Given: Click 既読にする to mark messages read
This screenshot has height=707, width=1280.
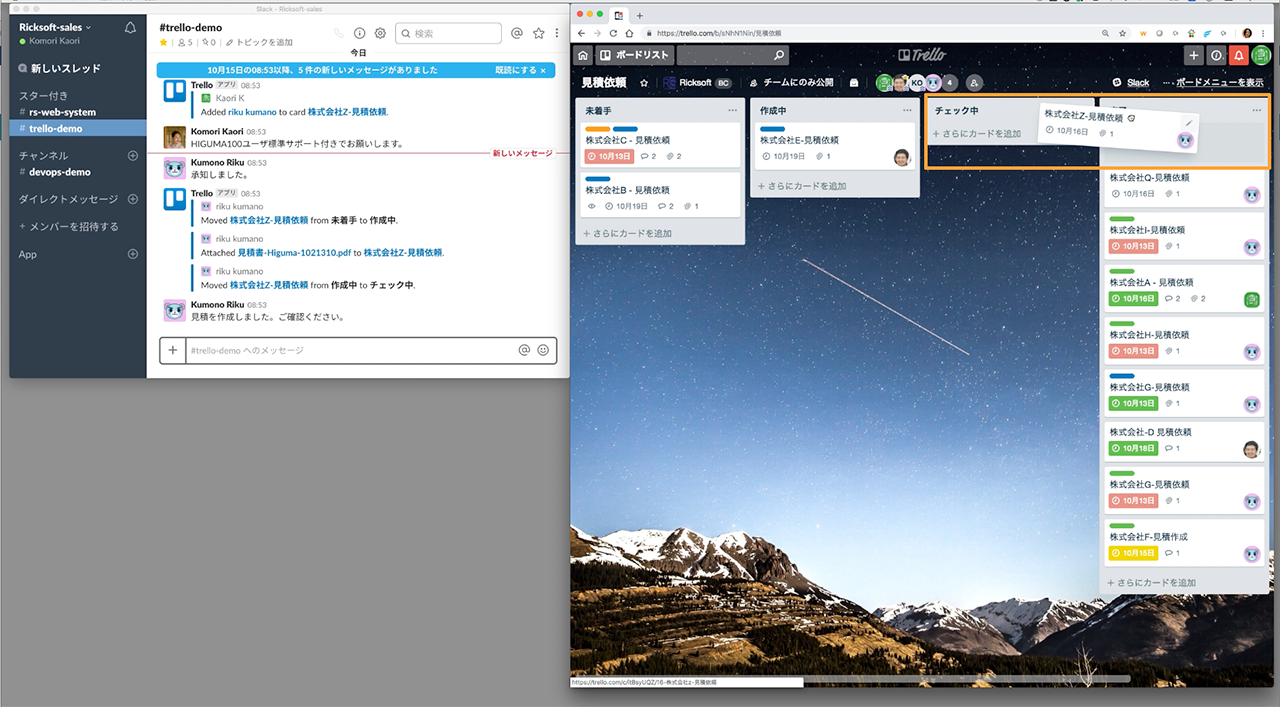Looking at the screenshot, I should [x=520, y=70].
